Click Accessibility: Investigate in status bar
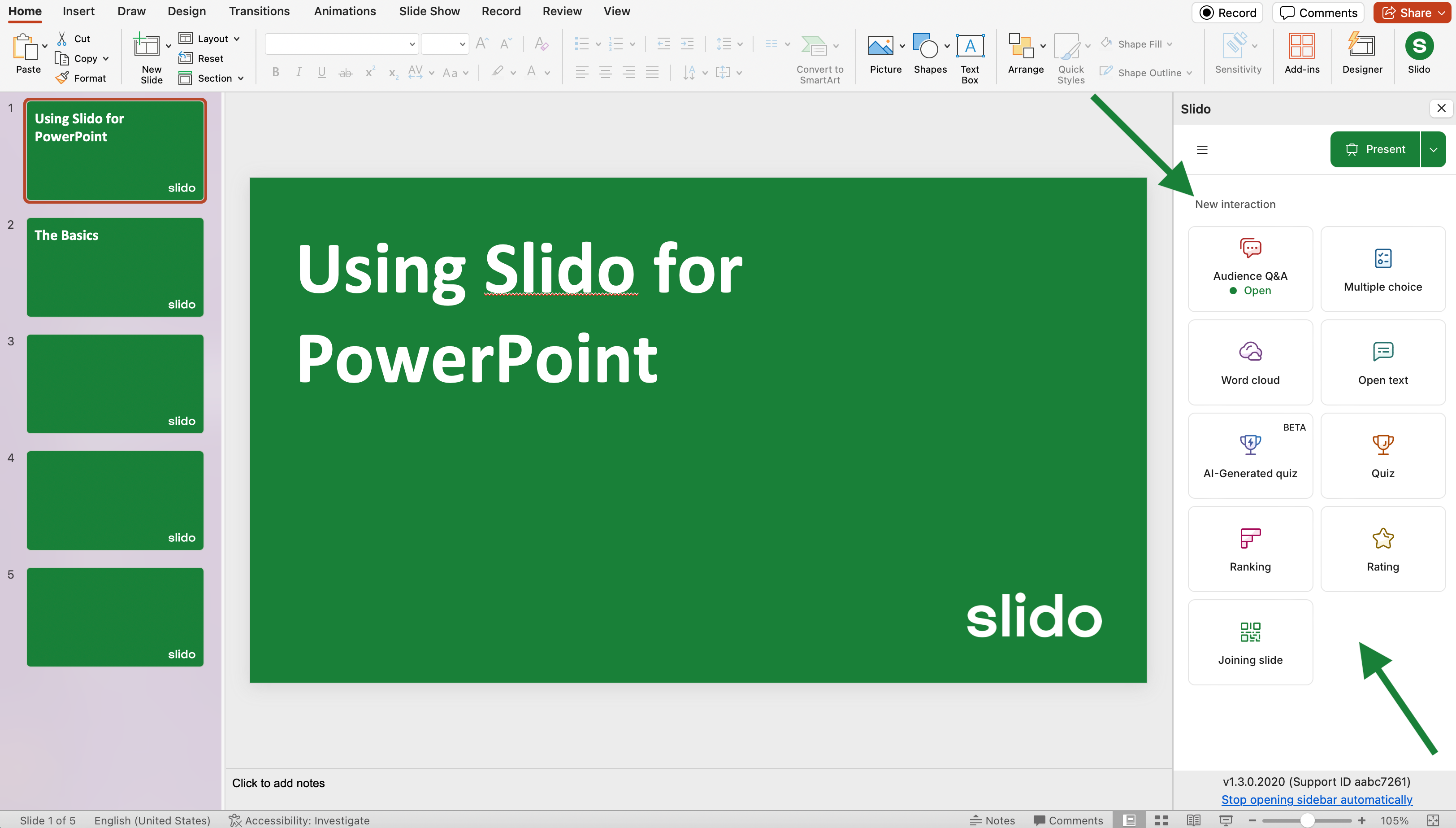Screen dimensions: 1456x828 click(x=299, y=820)
